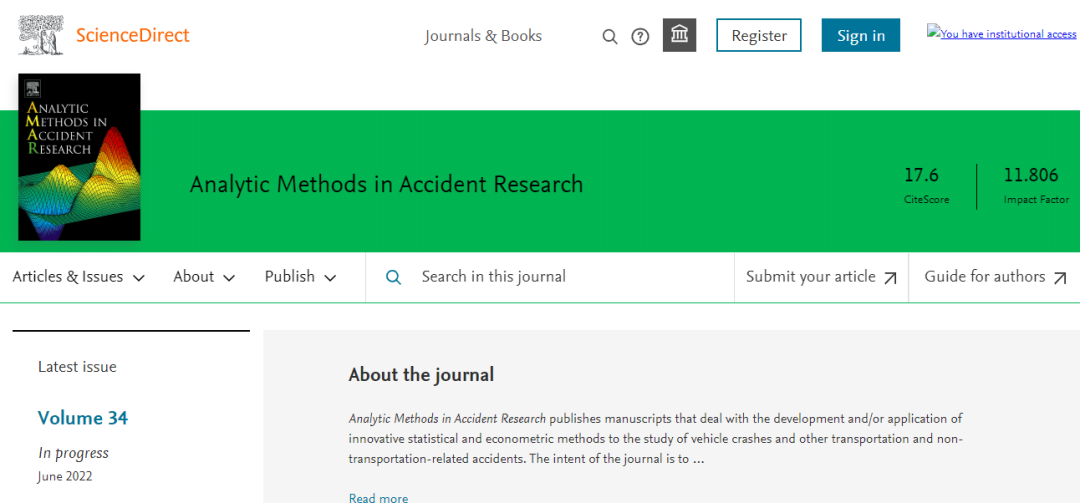Viewport: 1080px width, 503px height.
Task: Click the ScienceDirect wordmark
Action: 133,36
